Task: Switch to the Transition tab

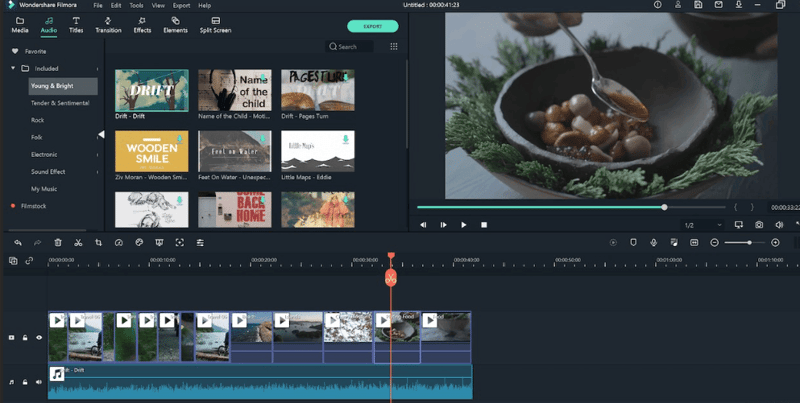Action: point(108,24)
